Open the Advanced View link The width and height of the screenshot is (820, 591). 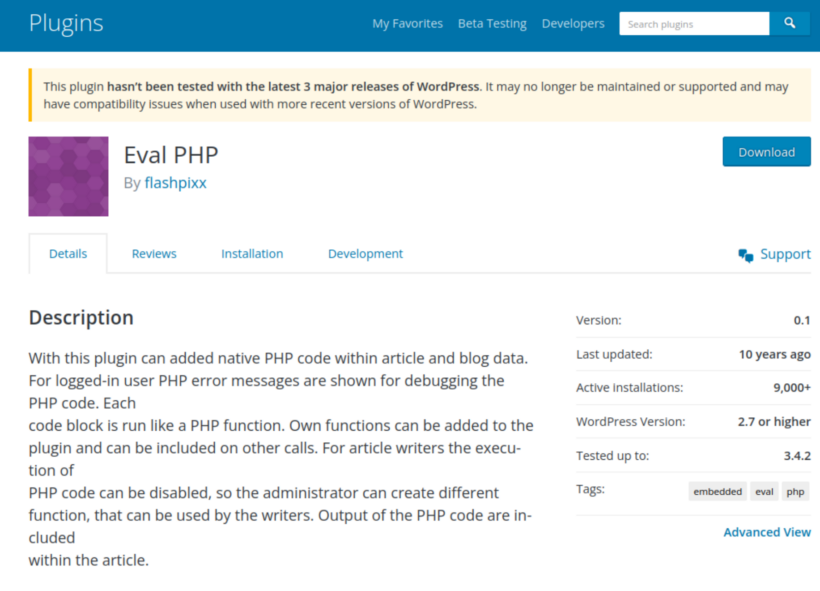[x=767, y=532]
